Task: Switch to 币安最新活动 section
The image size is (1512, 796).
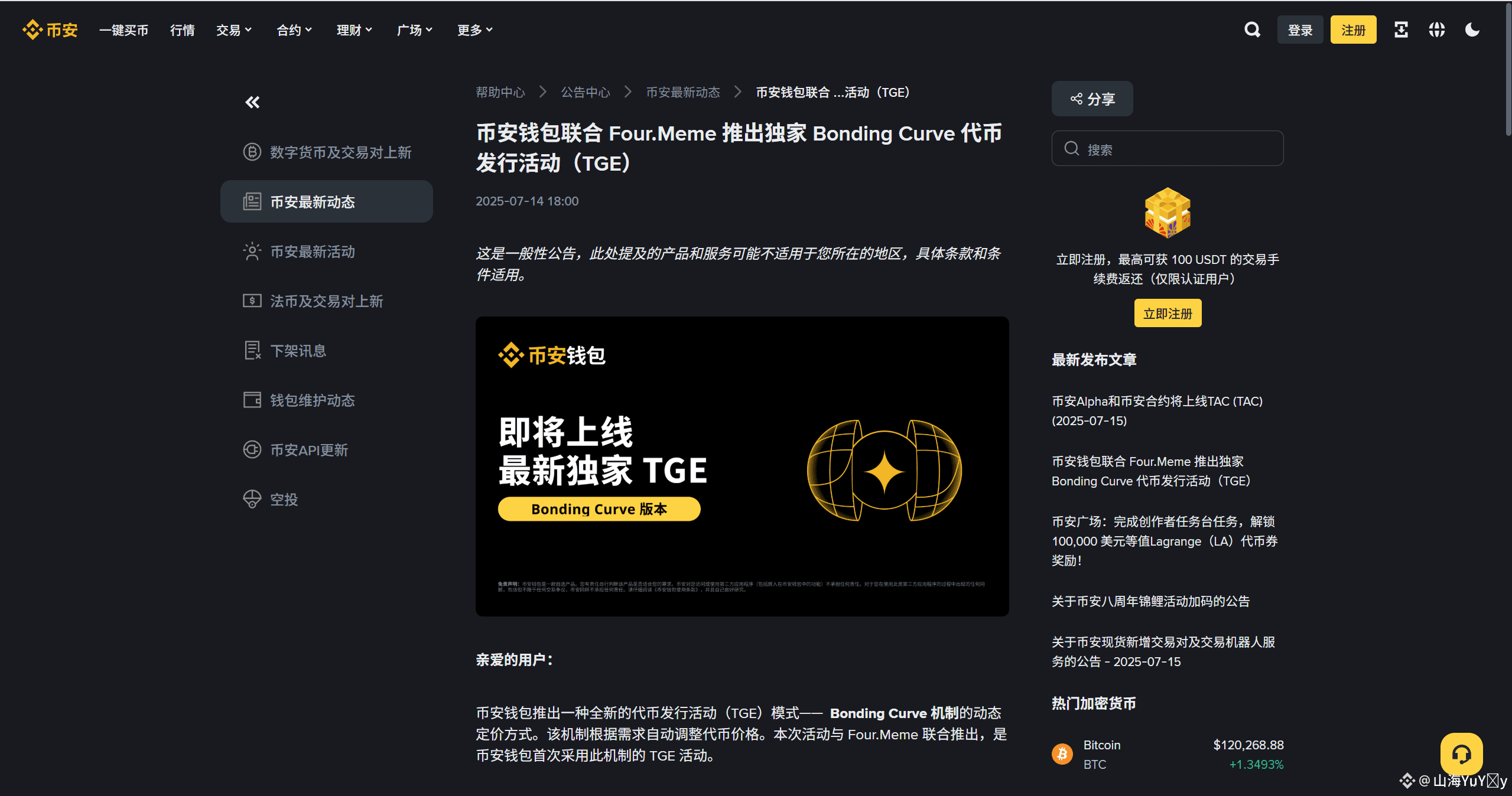Action: 311,252
